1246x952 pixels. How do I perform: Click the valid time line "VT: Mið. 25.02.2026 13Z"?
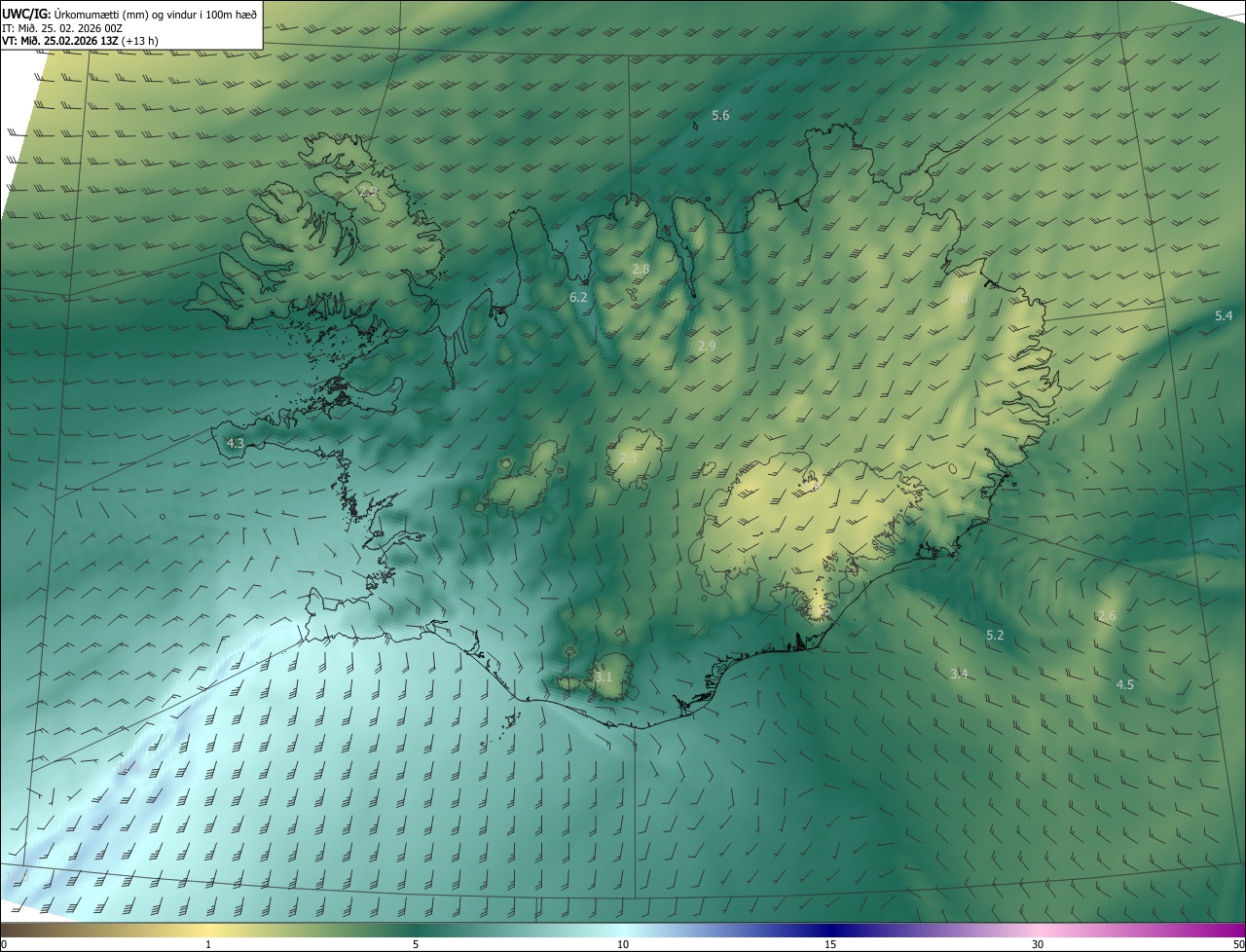[x=60, y=42]
